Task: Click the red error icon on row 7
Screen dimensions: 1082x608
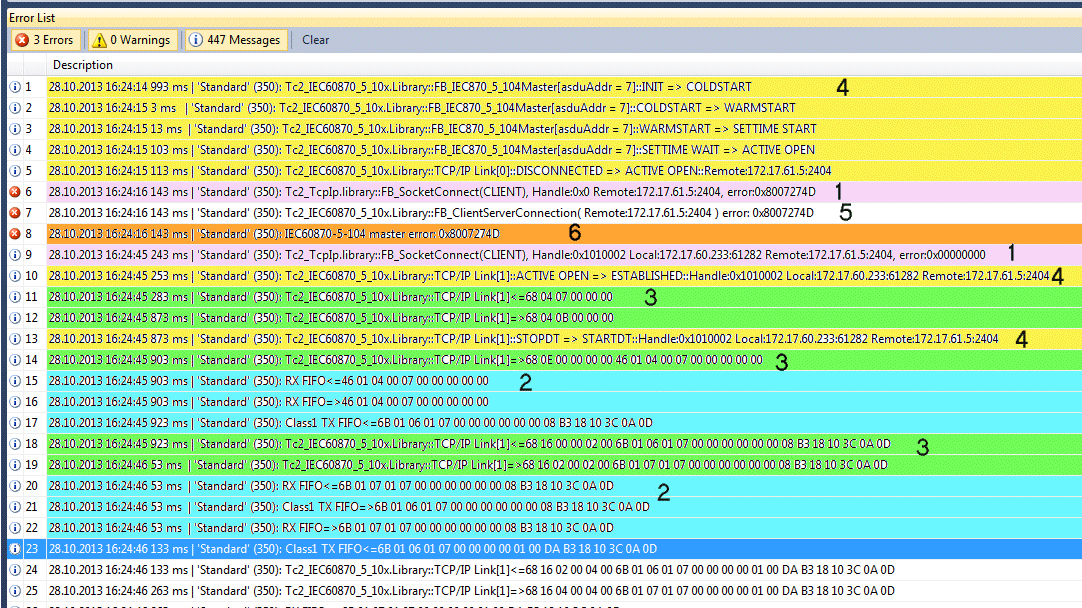Action: point(14,213)
